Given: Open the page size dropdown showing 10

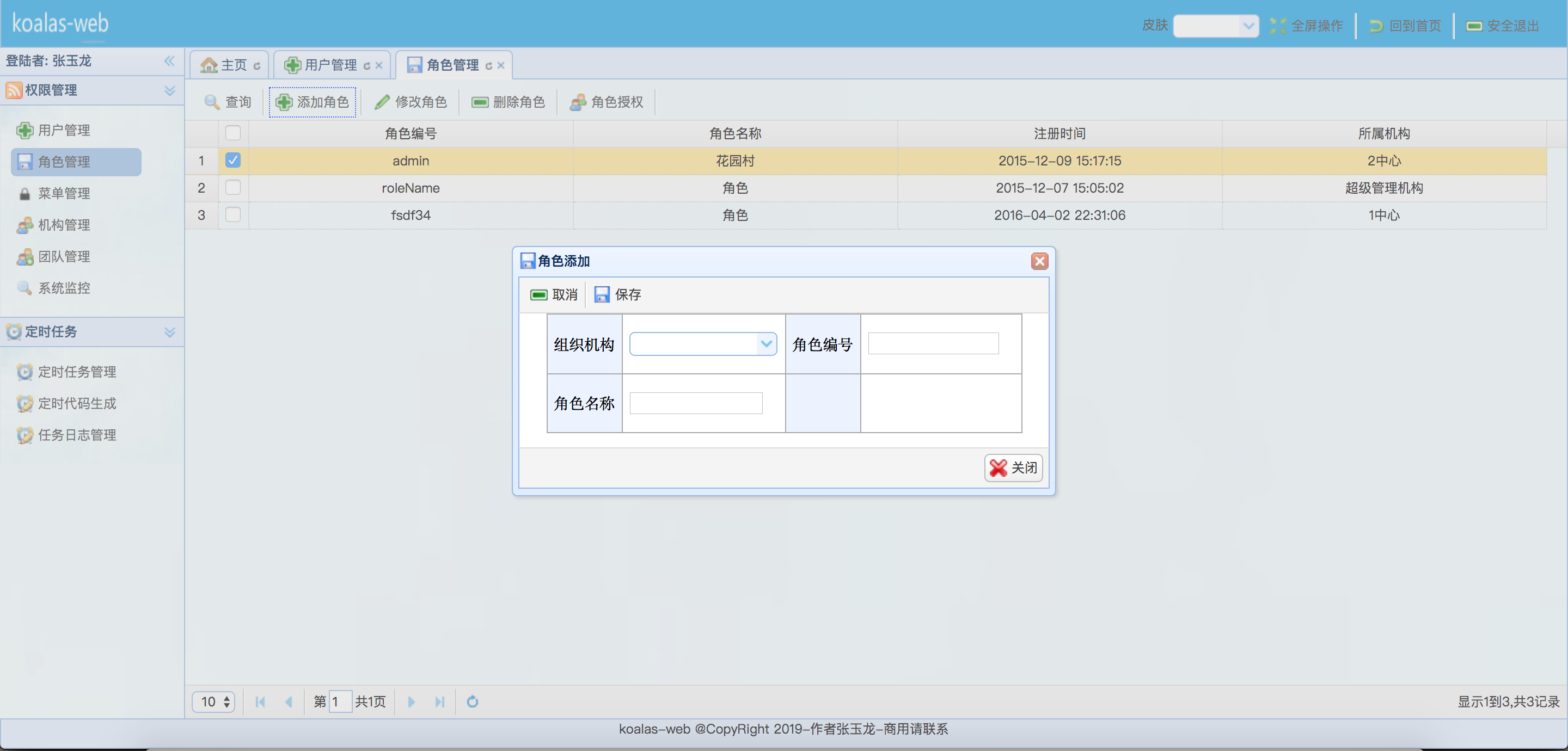Looking at the screenshot, I should [x=213, y=701].
